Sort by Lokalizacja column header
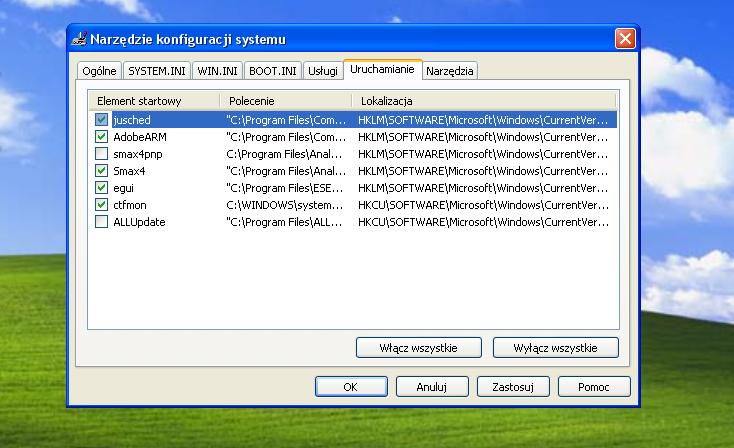 (x=484, y=101)
